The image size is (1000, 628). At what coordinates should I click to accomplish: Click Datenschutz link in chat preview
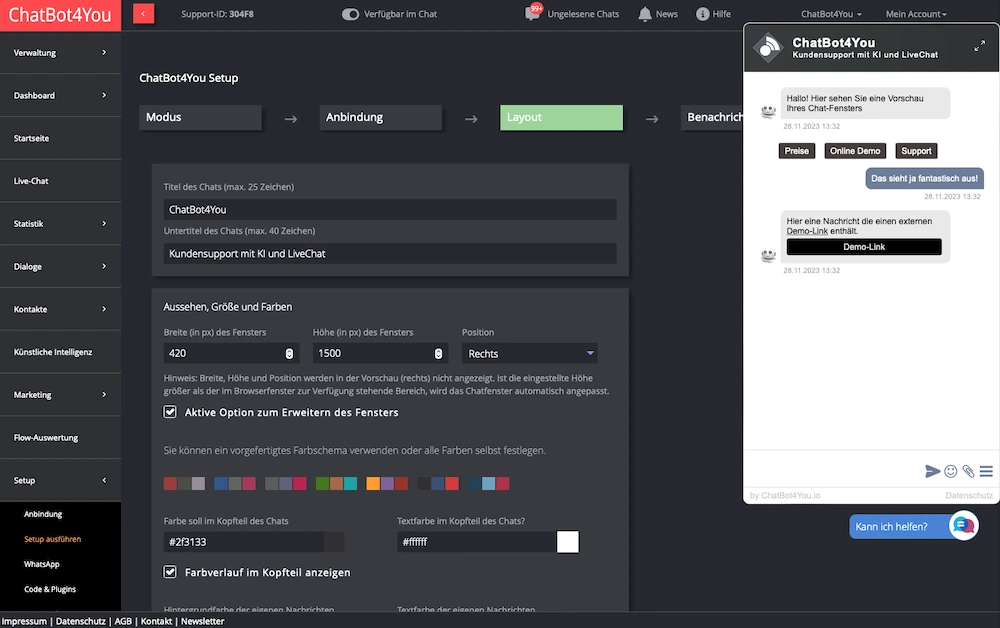(969, 495)
